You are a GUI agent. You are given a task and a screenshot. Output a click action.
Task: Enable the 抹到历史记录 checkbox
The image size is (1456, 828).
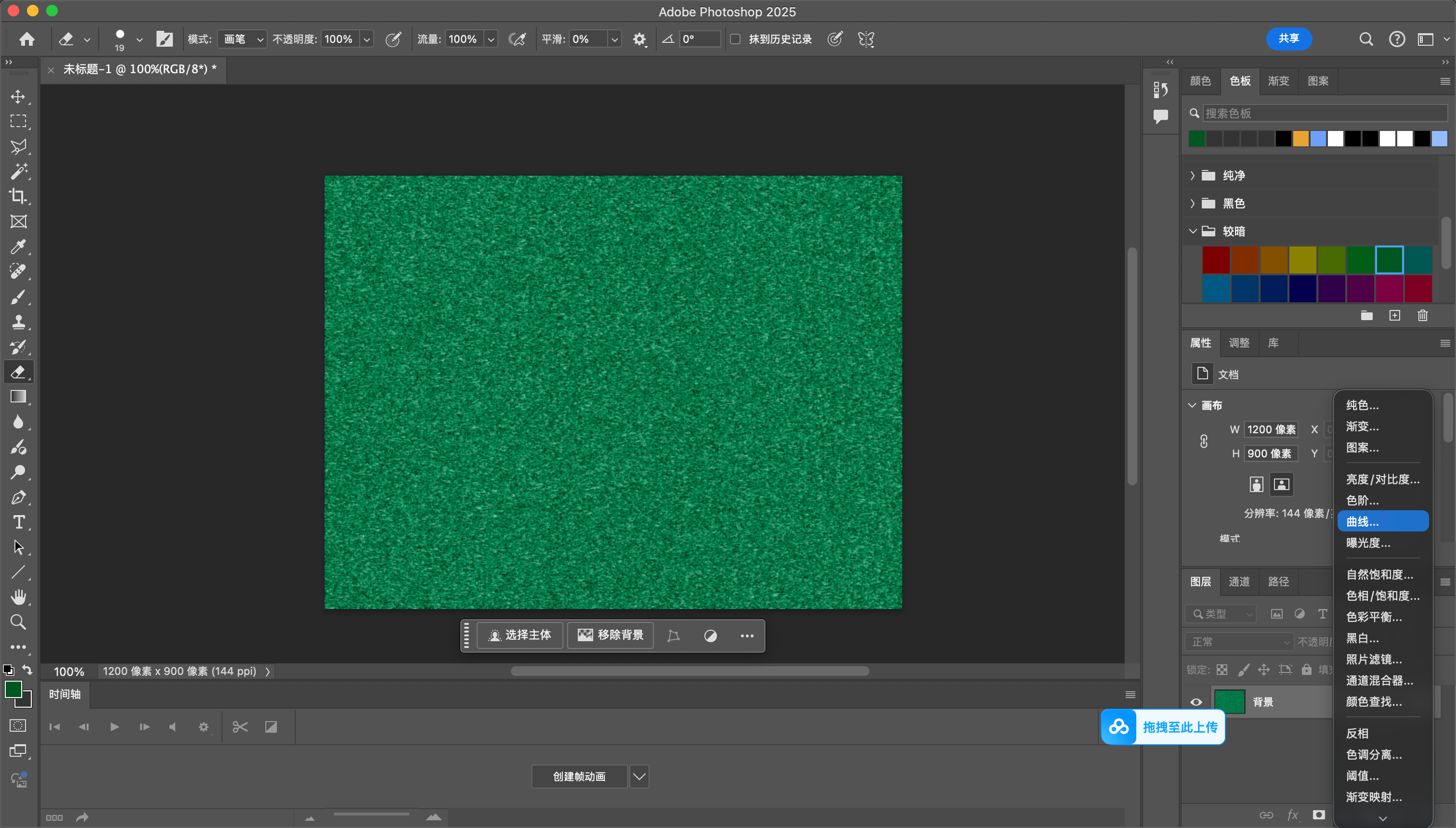[735, 39]
